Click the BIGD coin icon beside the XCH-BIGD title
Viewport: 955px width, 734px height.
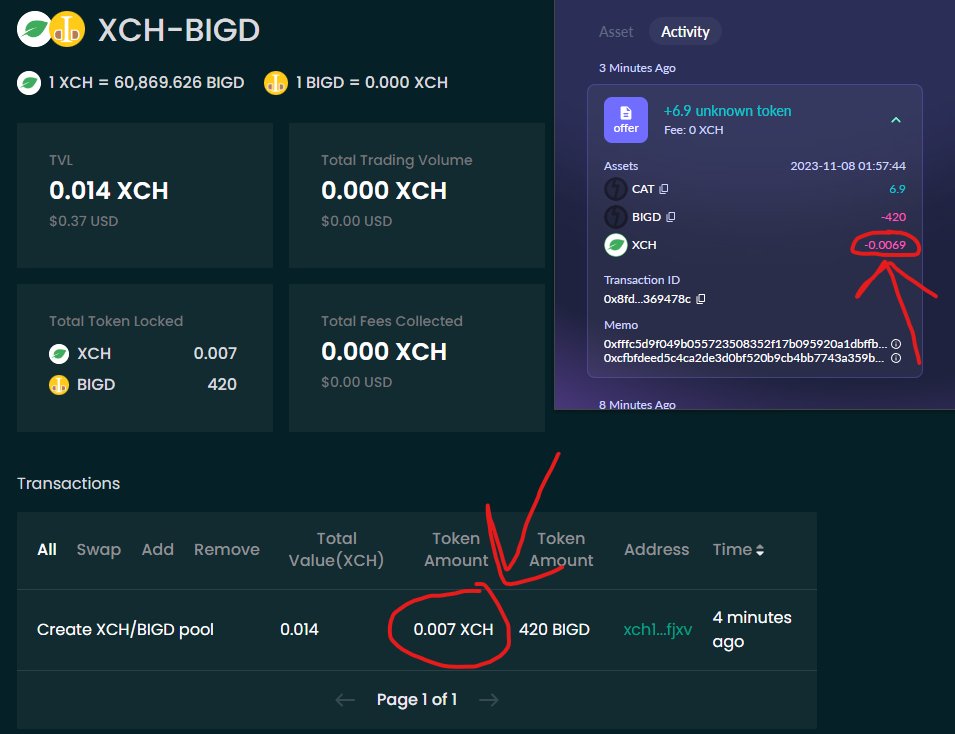pyautogui.click(x=67, y=29)
